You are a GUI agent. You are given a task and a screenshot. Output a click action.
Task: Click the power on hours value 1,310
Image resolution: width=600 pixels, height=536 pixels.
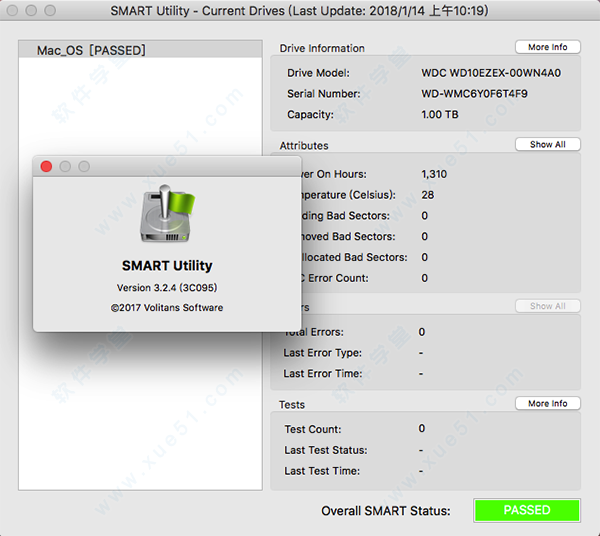(x=434, y=174)
